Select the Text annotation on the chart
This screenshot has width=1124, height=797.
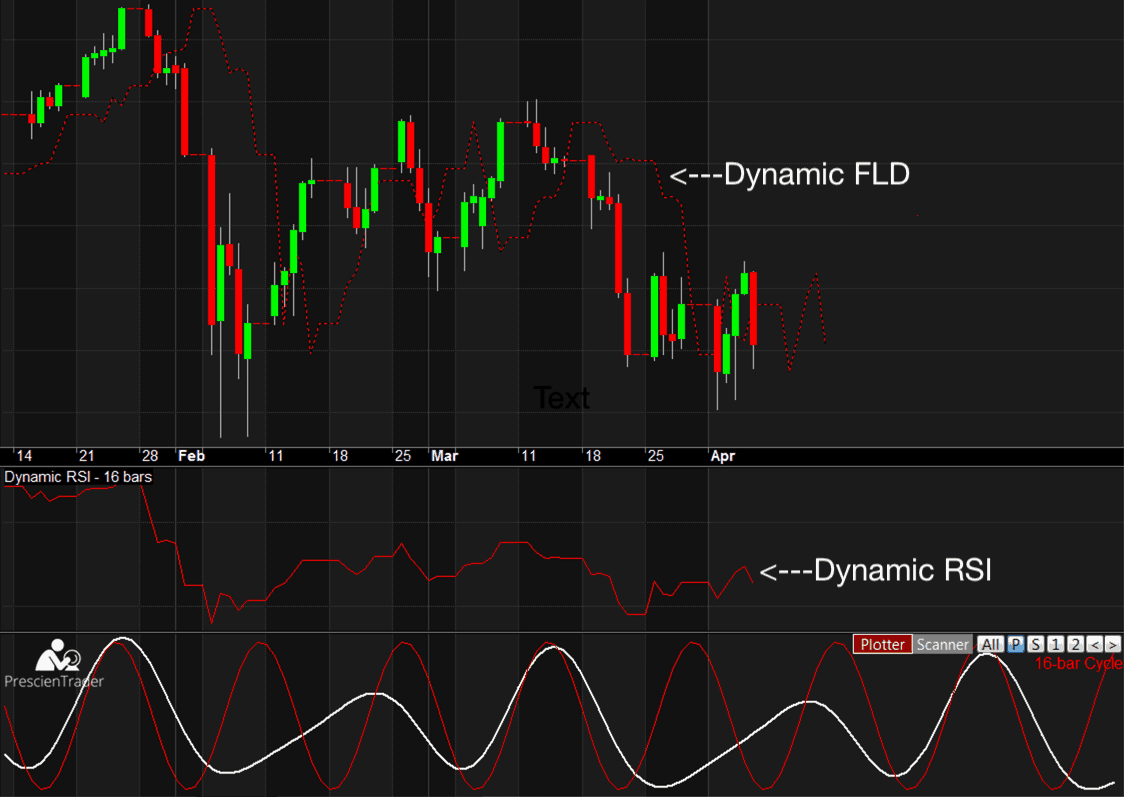coord(562,398)
